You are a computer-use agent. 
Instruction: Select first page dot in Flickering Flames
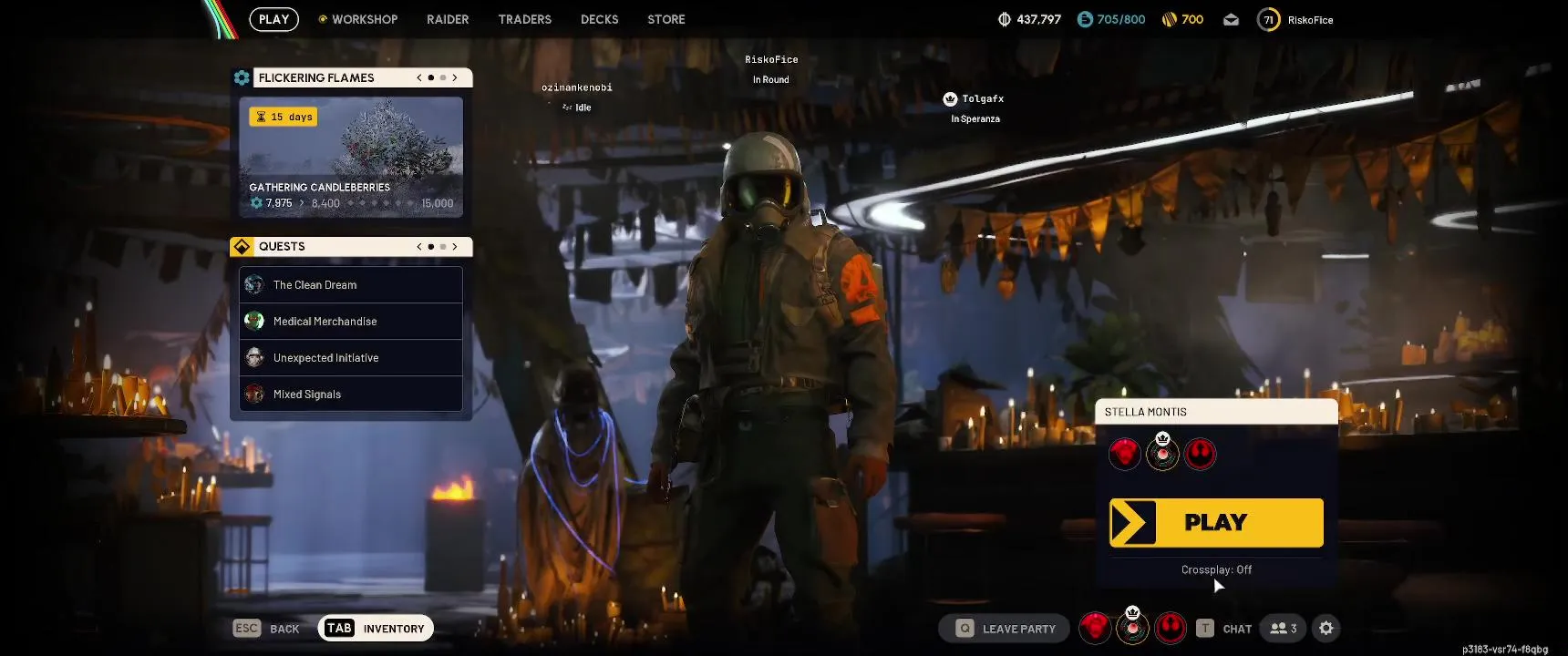point(431,77)
